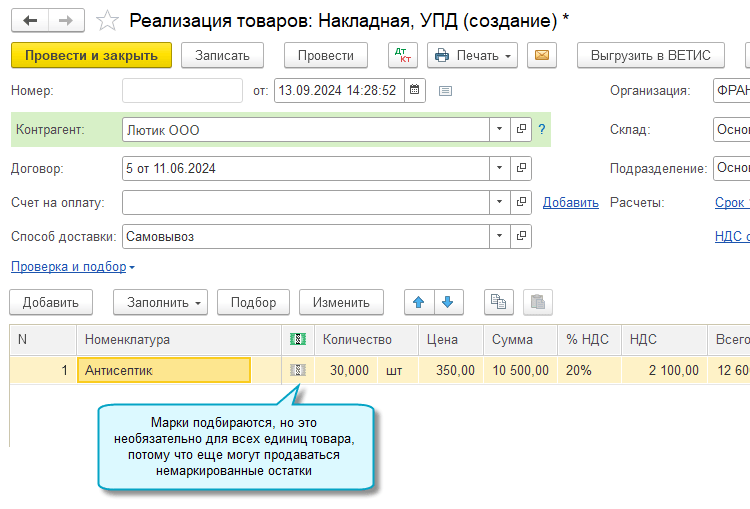Click the Контрагент field with Лютик ООО
The image size is (750, 509).
[x=306, y=129]
